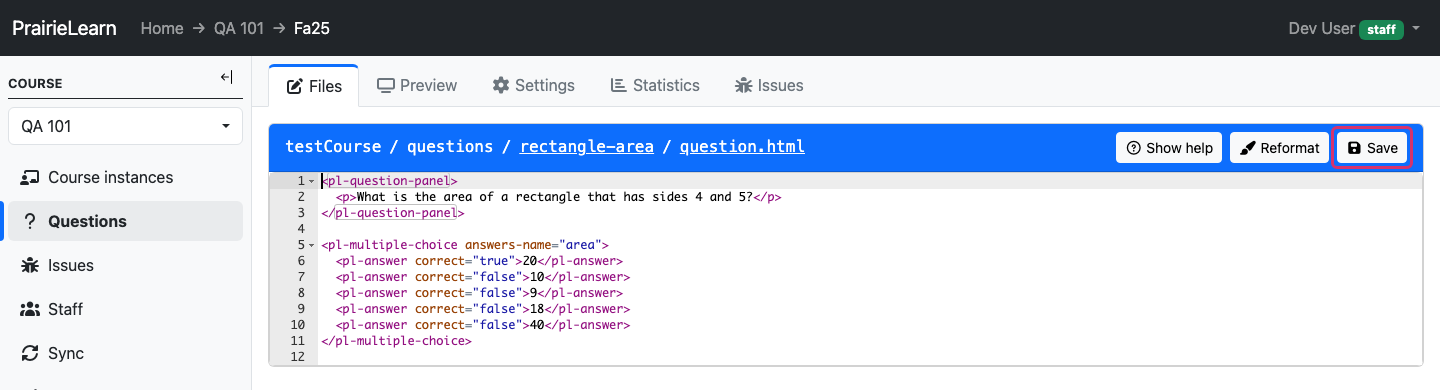Select Questions in sidebar
The width and height of the screenshot is (1440, 390).
(125, 221)
